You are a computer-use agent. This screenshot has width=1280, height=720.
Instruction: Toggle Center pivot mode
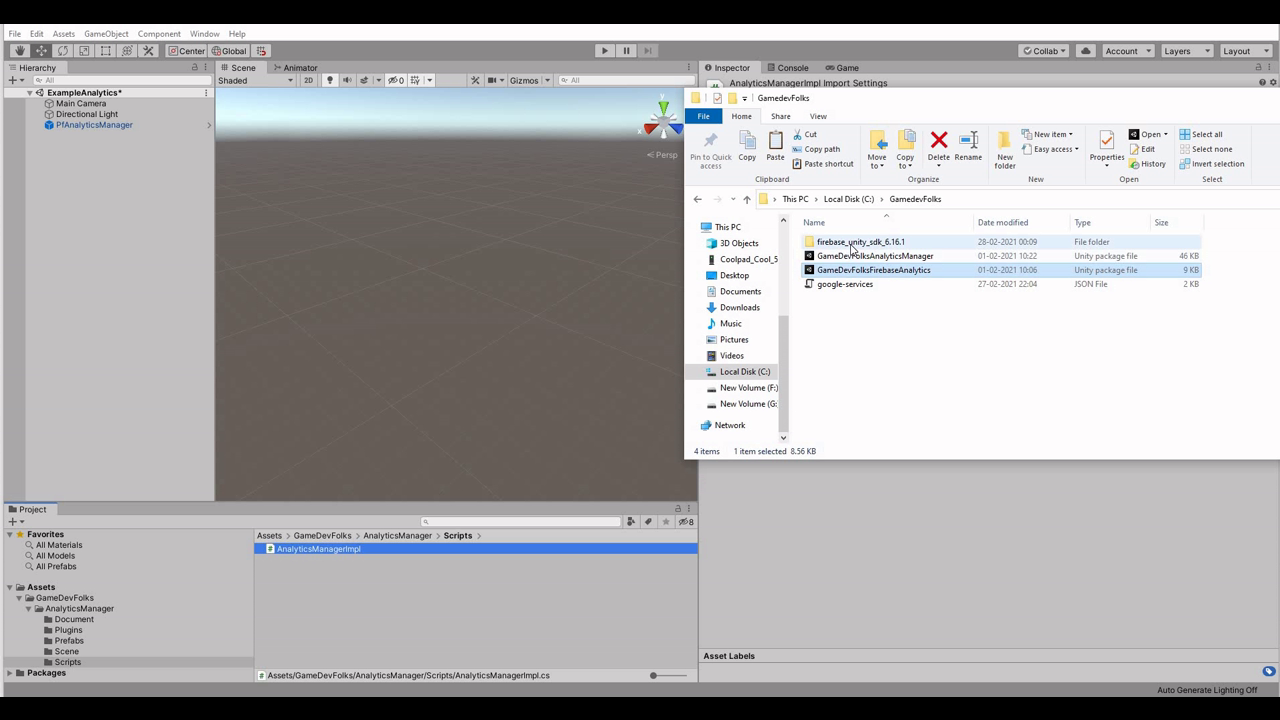point(186,51)
